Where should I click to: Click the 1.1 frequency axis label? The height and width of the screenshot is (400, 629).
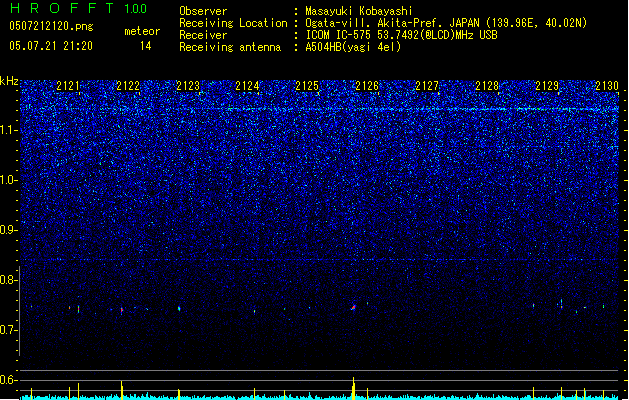point(8,130)
